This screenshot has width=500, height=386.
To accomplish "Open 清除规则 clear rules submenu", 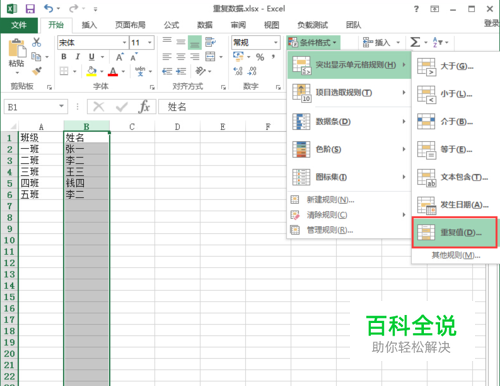I will point(349,215).
